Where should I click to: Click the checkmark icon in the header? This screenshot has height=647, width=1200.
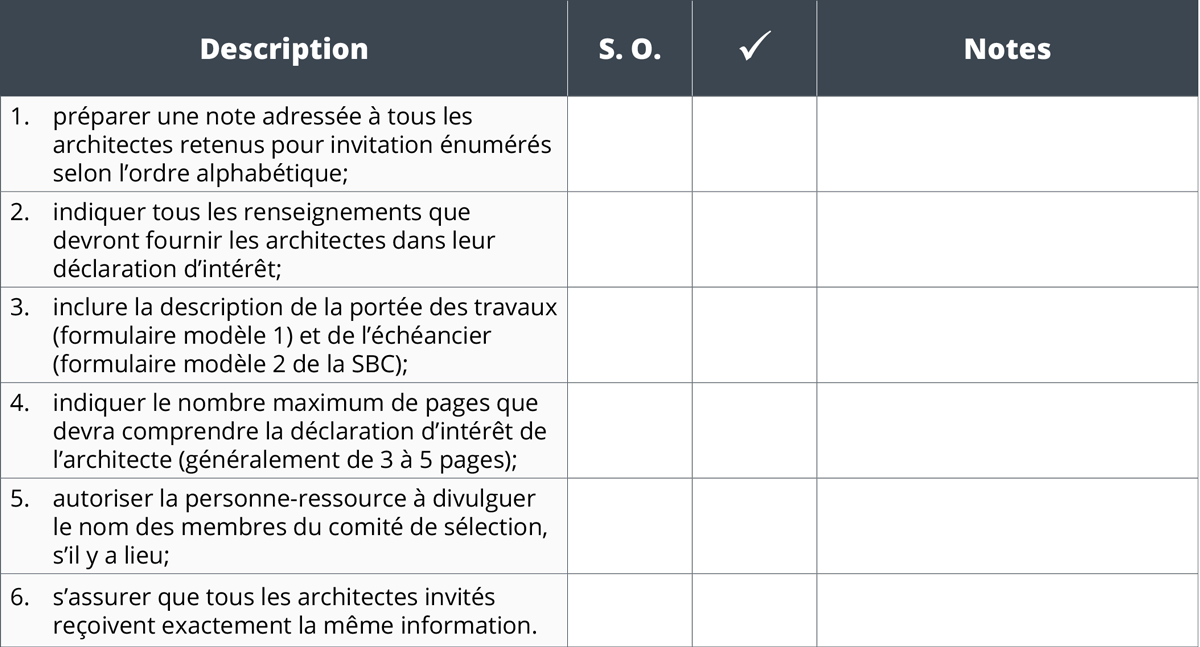[755, 48]
